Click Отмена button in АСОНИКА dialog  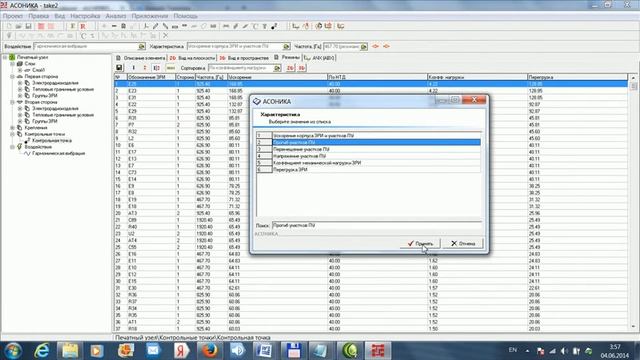pyautogui.click(x=463, y=243)
